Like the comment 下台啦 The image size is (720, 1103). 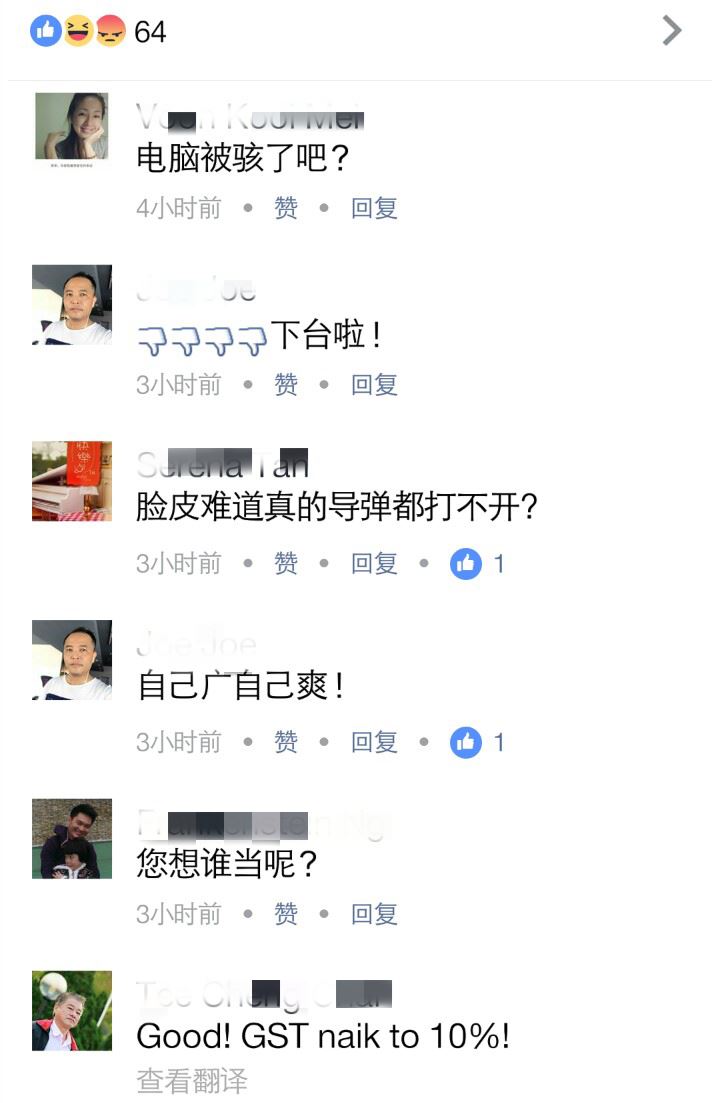285,385
